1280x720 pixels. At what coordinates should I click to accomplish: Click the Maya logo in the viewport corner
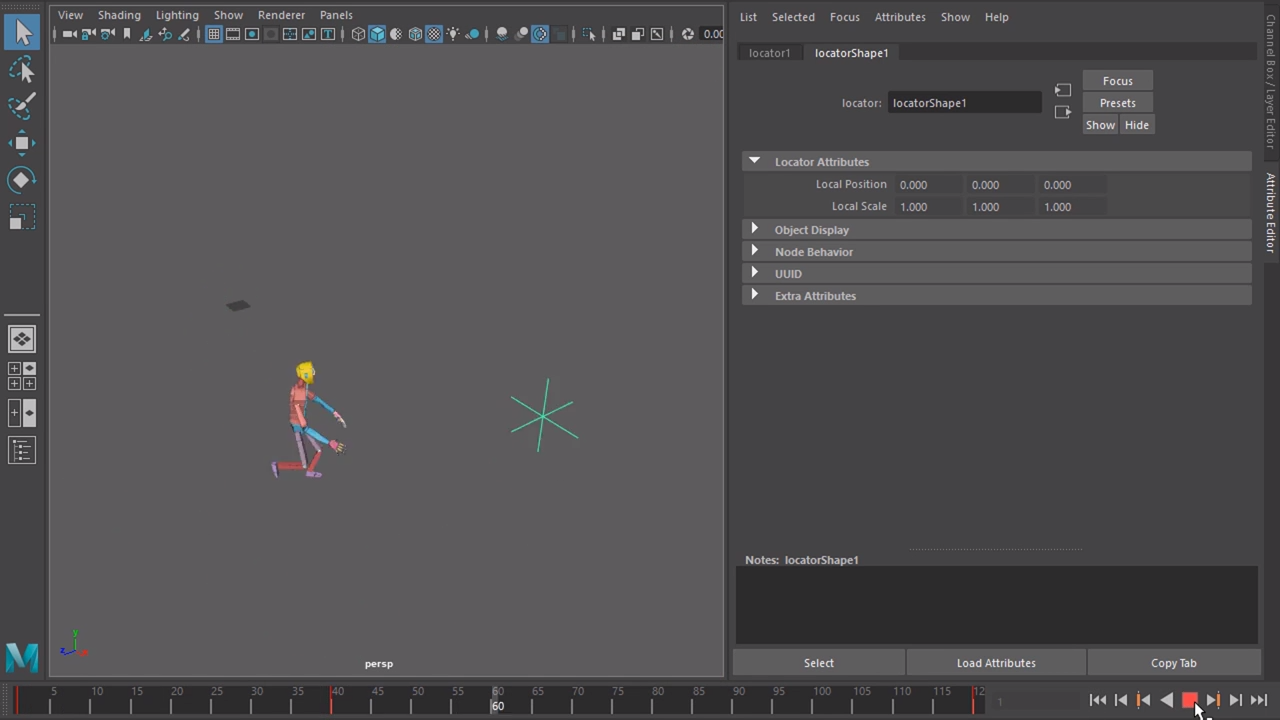21,657
